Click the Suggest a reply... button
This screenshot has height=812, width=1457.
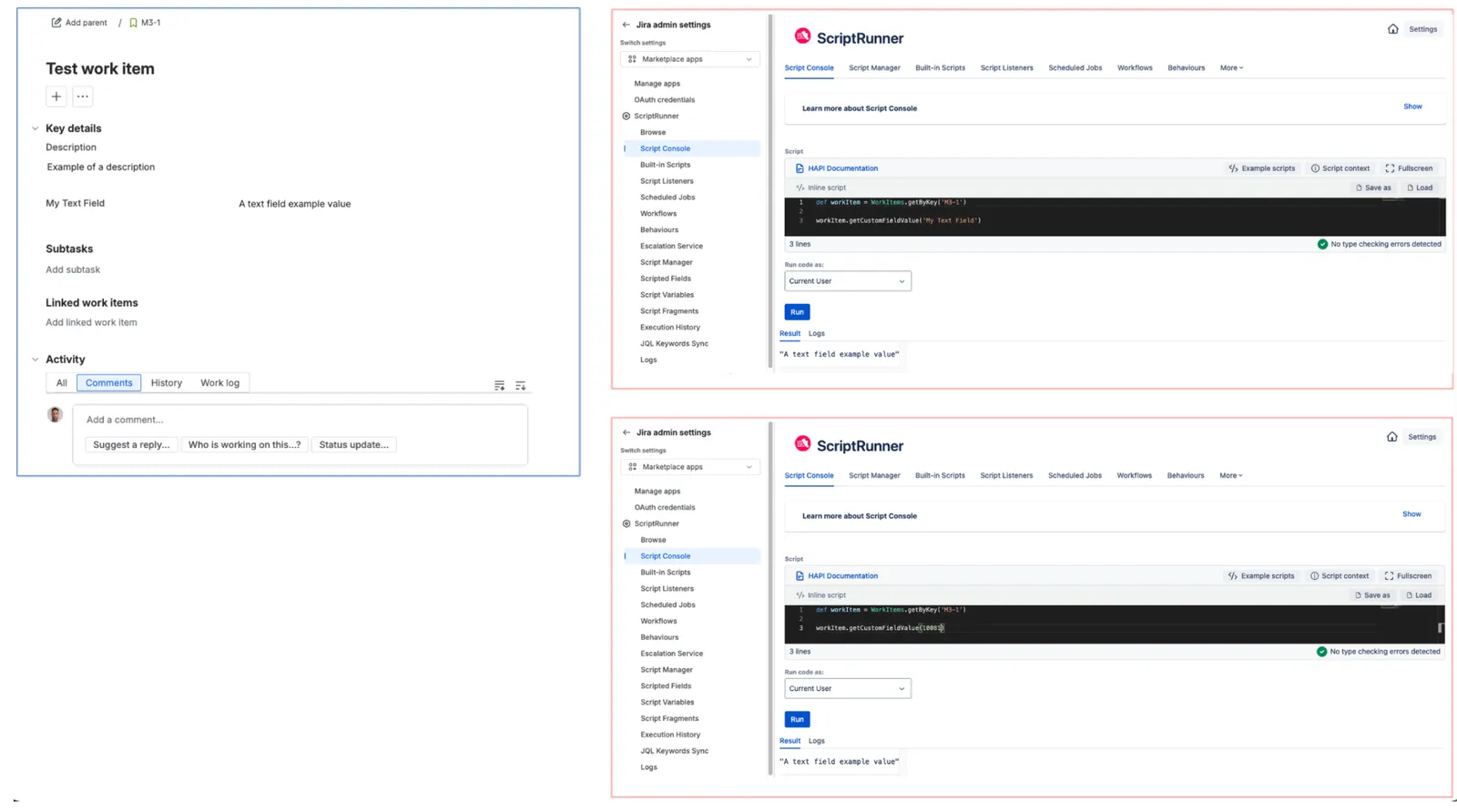131,445
